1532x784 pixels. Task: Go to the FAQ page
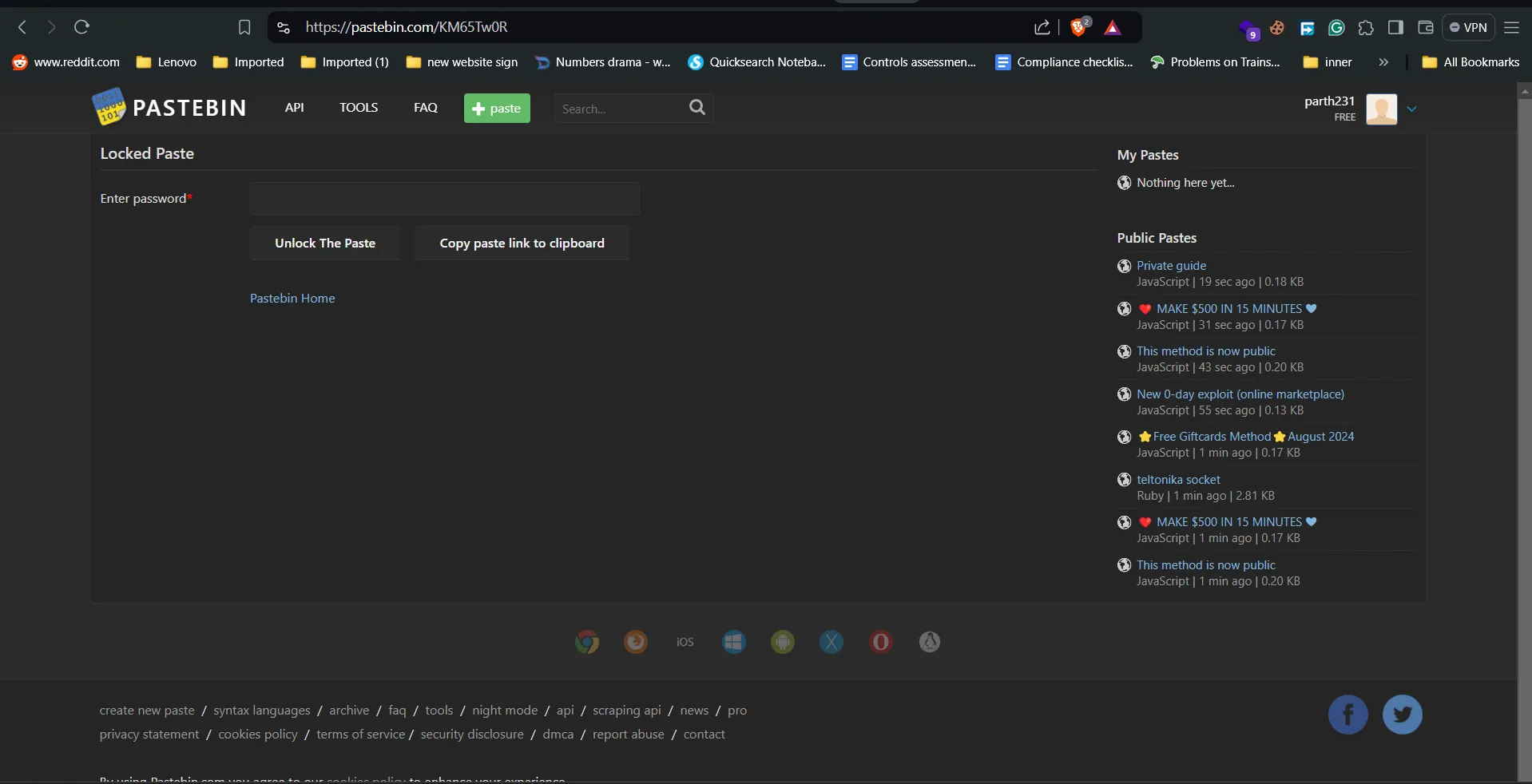[x=426, y=108]
